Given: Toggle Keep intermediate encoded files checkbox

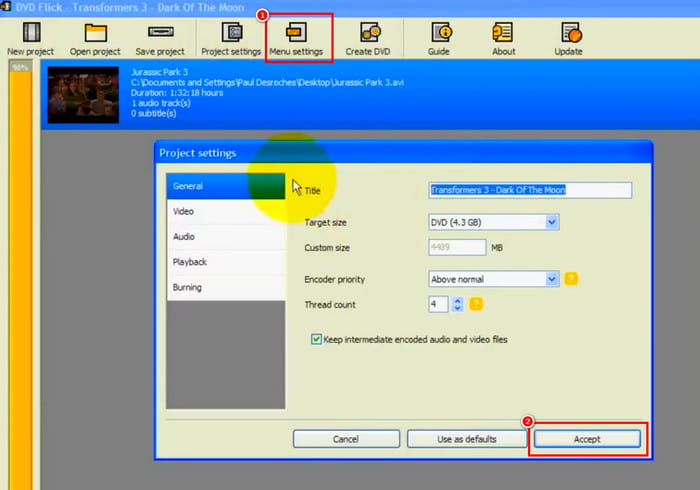Looking at the screenshot, I should point(317,340).
